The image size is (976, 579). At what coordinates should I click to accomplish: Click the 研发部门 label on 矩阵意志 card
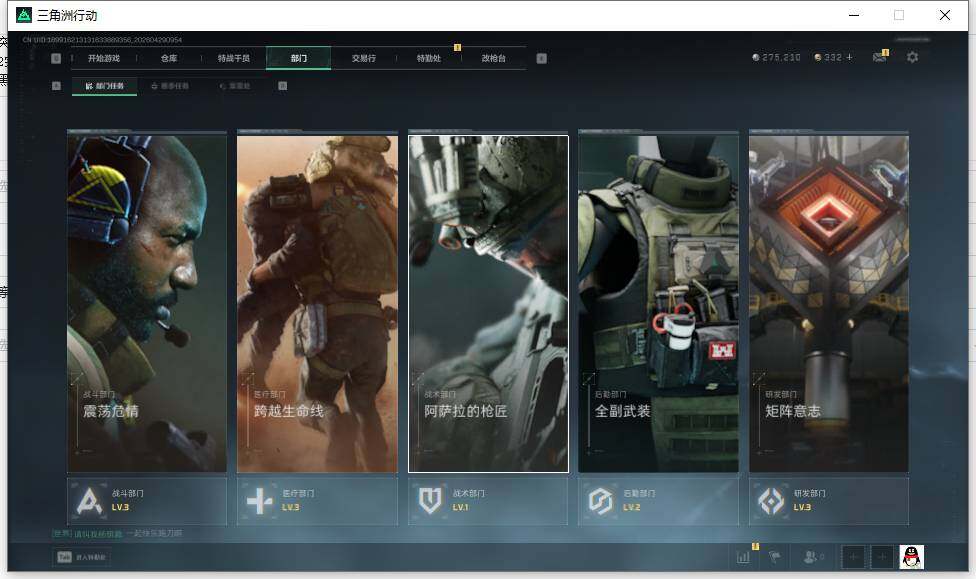pos(781,394)
